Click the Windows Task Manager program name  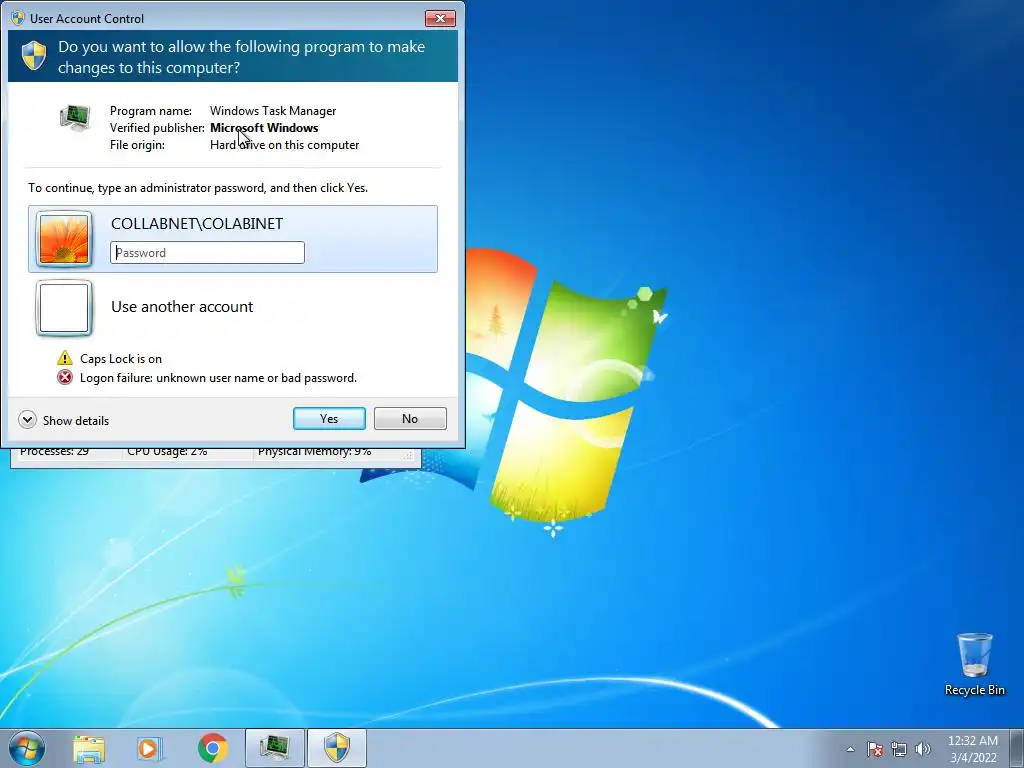(x=273, y=111)
